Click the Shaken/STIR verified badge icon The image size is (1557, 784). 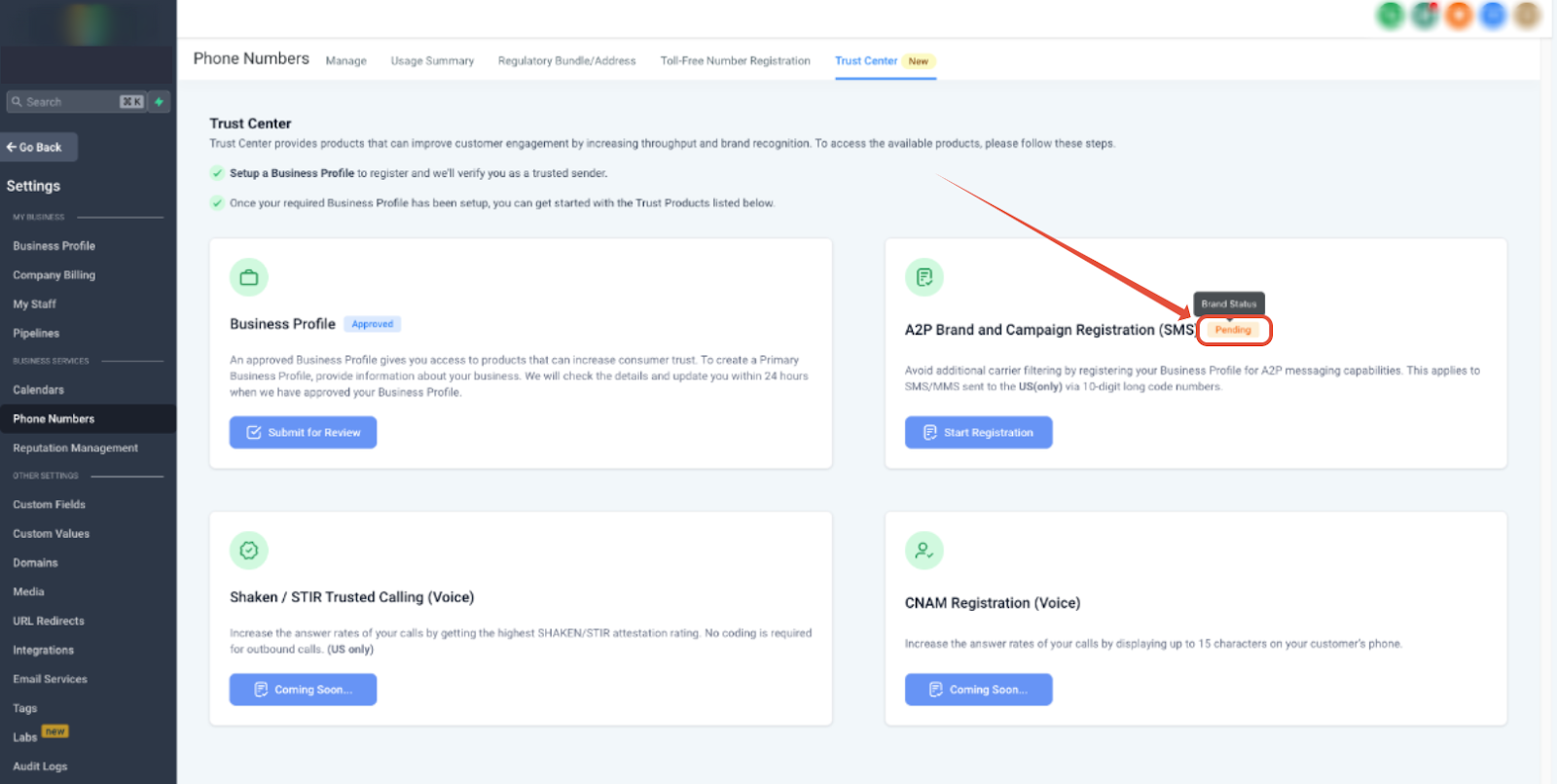249,551
